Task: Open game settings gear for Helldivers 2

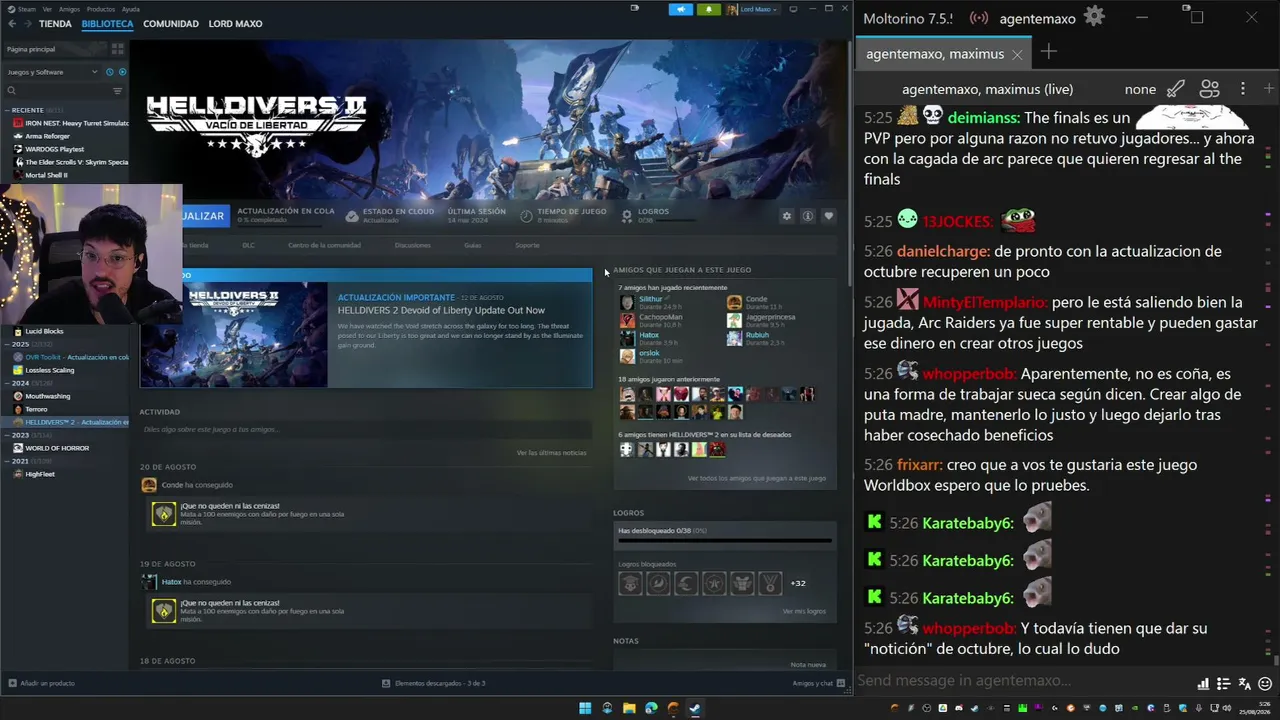Action: (787, 216)
